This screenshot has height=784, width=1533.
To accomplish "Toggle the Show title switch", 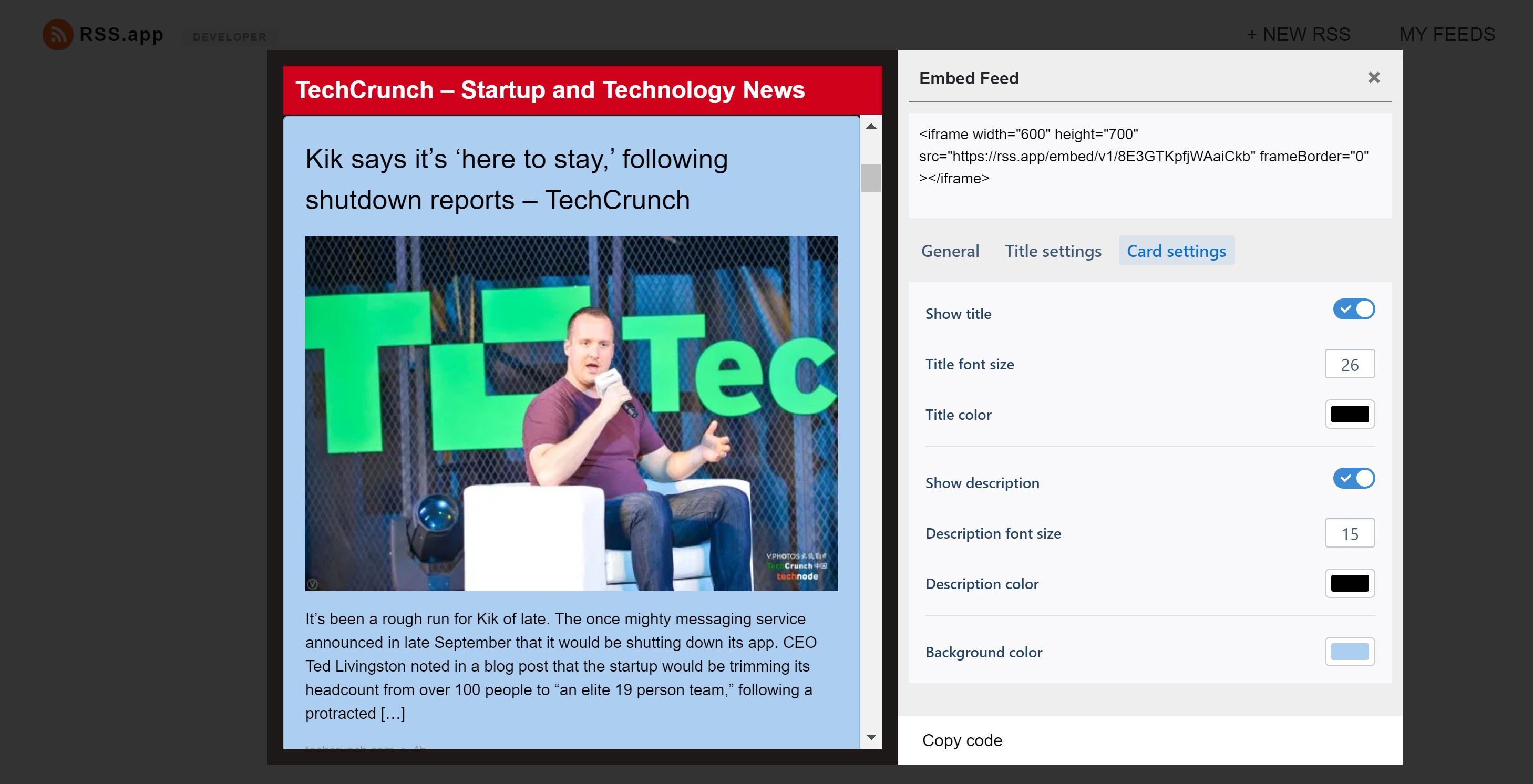I will (1353, 310).
